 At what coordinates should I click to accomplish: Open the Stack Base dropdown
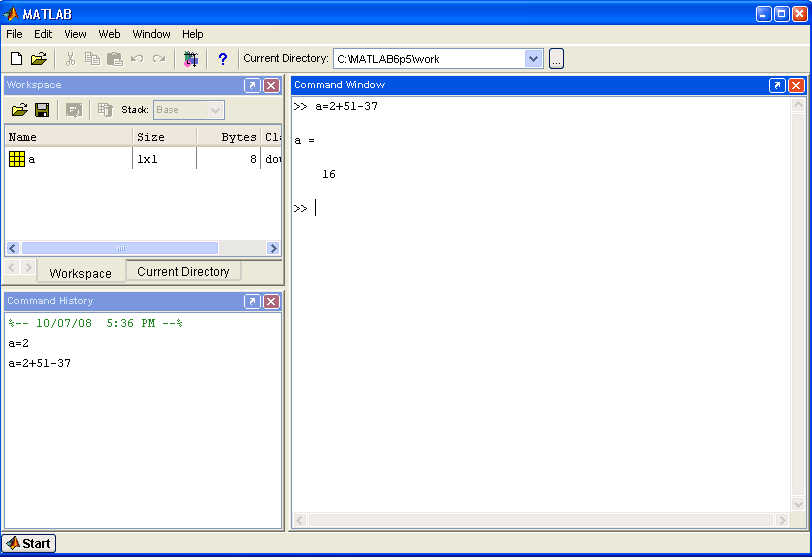coord(188,110)
